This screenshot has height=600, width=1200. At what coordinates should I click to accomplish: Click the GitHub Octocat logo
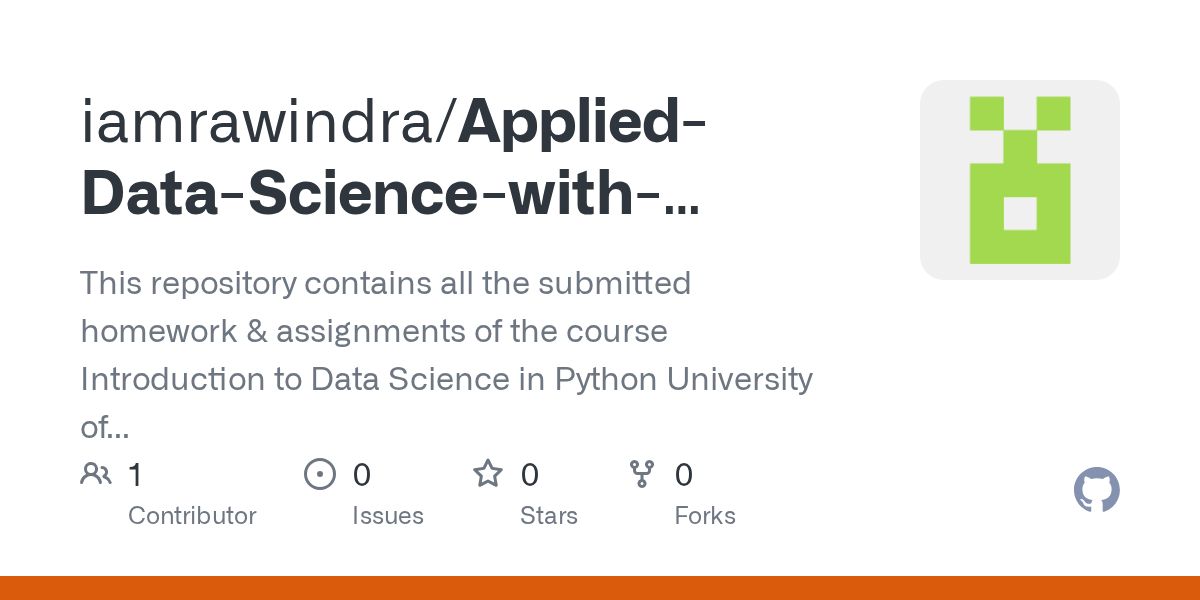[x=1096, y=491]
